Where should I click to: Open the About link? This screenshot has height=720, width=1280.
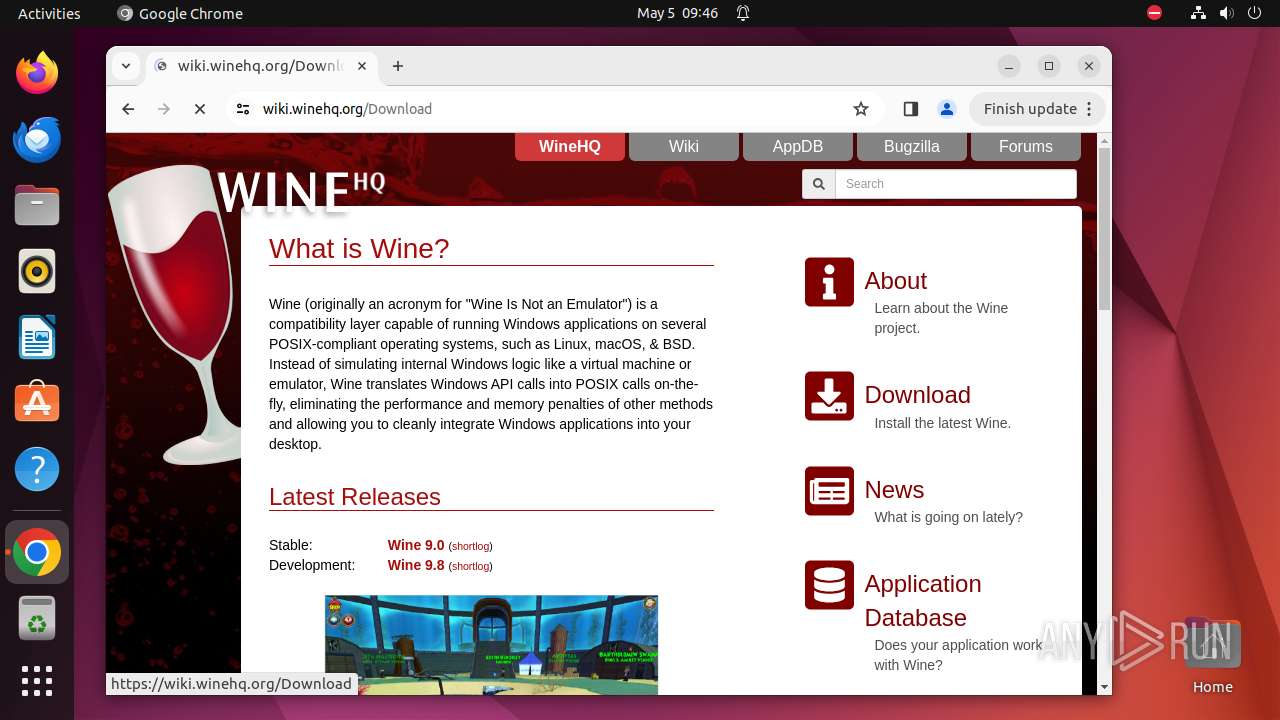[895, 281]
